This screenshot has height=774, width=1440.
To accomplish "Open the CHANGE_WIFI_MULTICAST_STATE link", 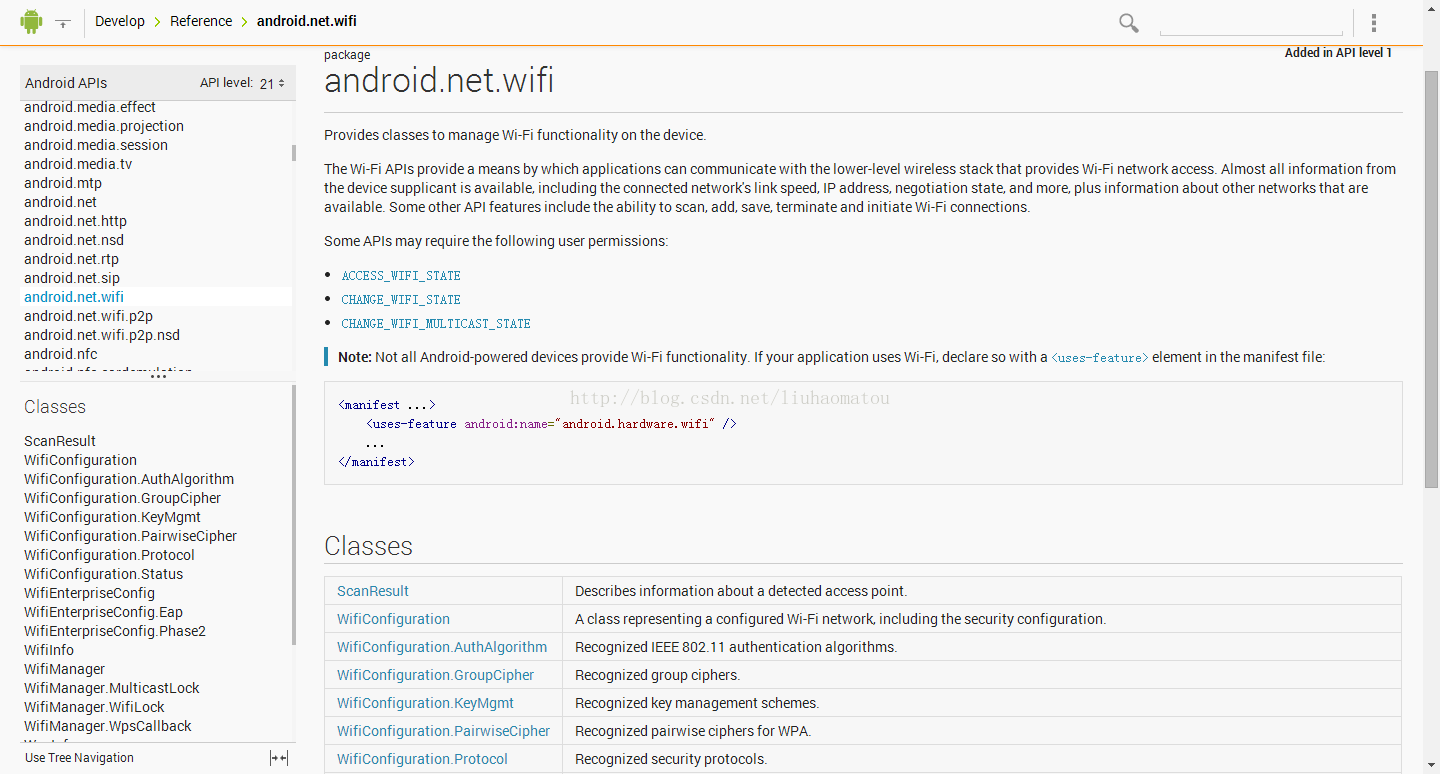I will tap(436, 324).
